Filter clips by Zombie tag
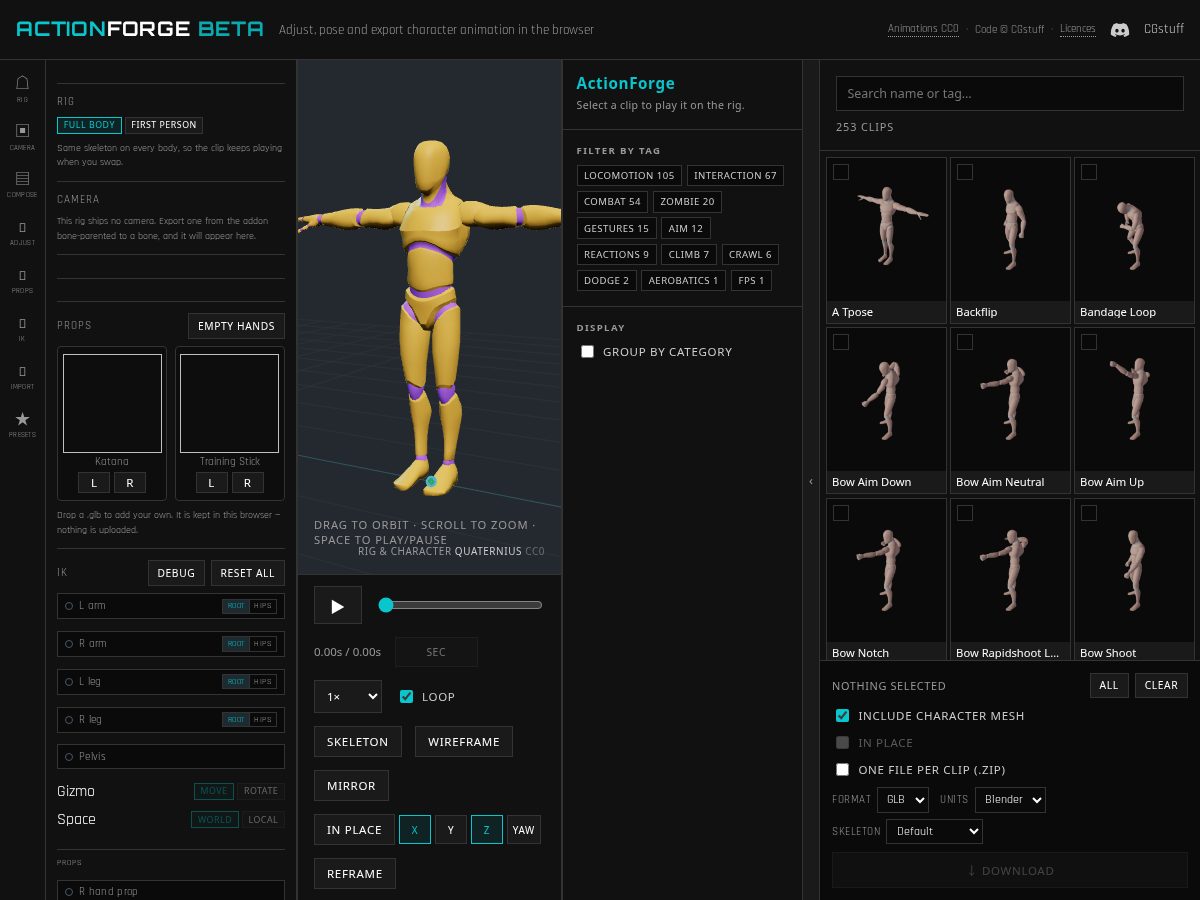 coord(687,201)
